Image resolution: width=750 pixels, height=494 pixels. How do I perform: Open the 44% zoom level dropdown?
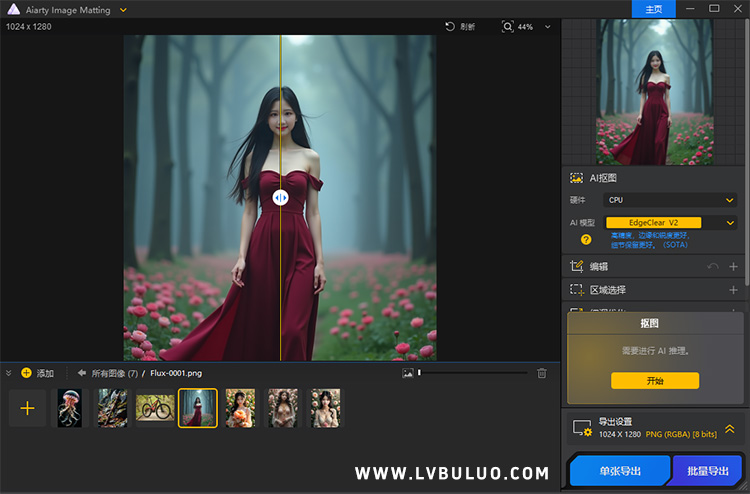tap(548, 27)
